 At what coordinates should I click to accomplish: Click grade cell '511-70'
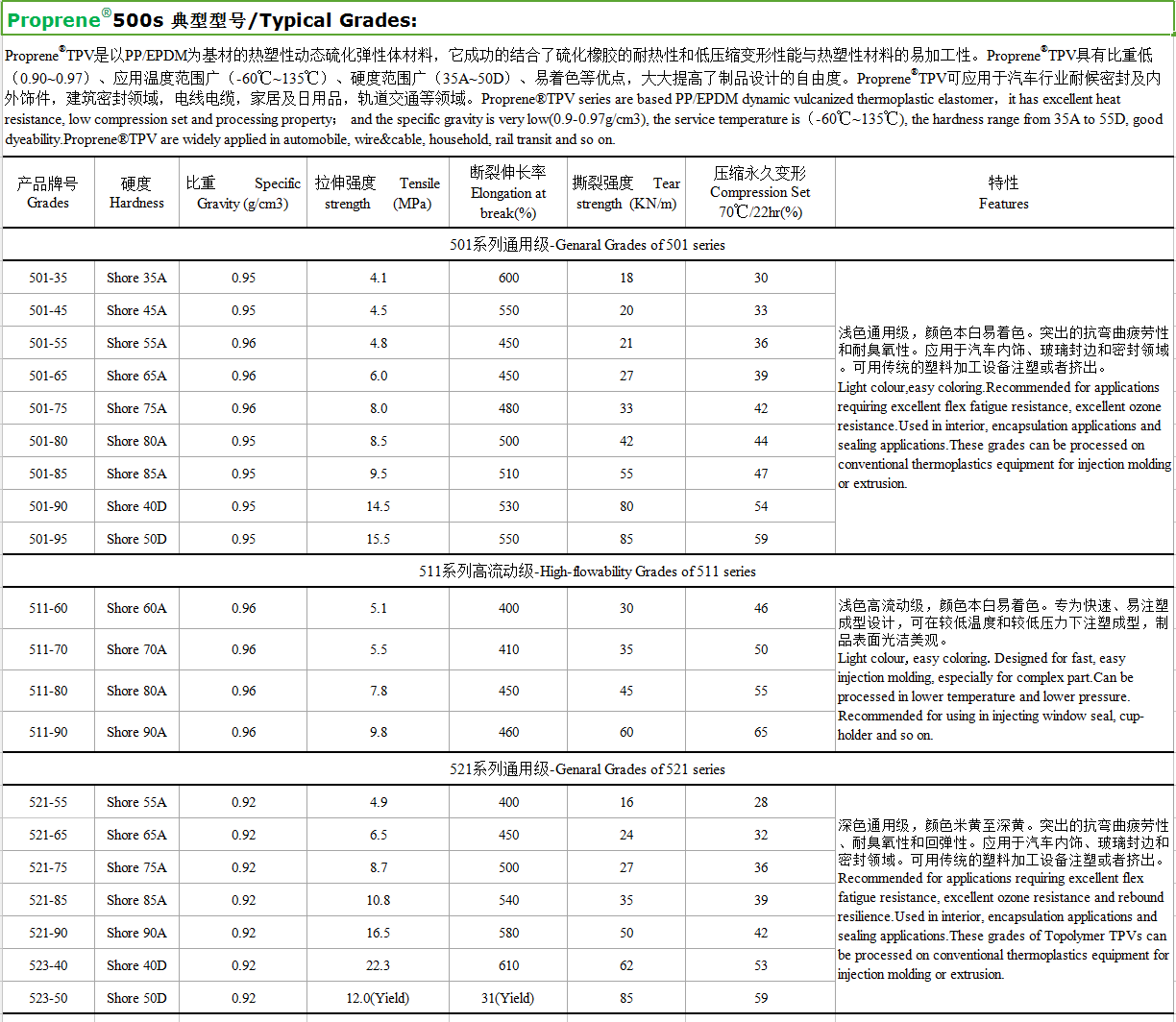tap(48, 649)
